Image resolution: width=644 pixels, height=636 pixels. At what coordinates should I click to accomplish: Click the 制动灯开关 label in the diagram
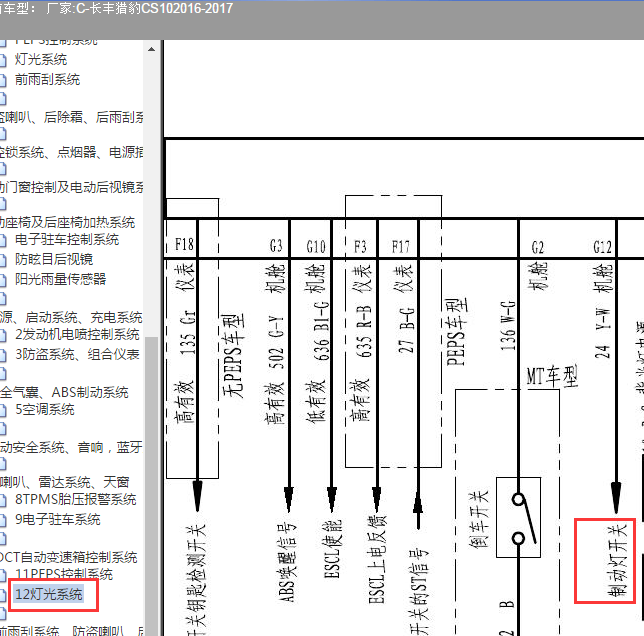point(617,560)
